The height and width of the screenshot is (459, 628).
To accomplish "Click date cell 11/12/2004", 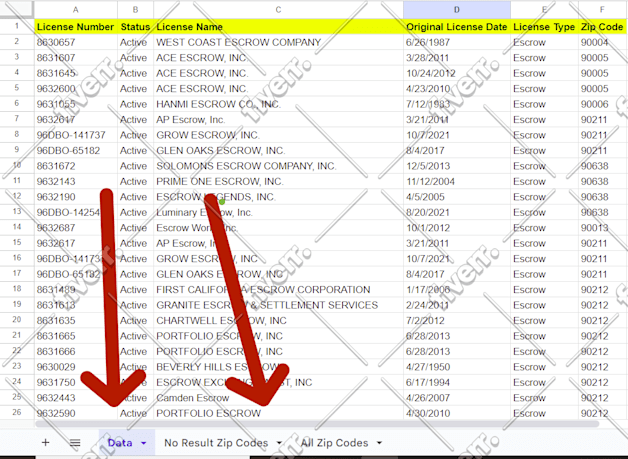I will tap(457, 181).
